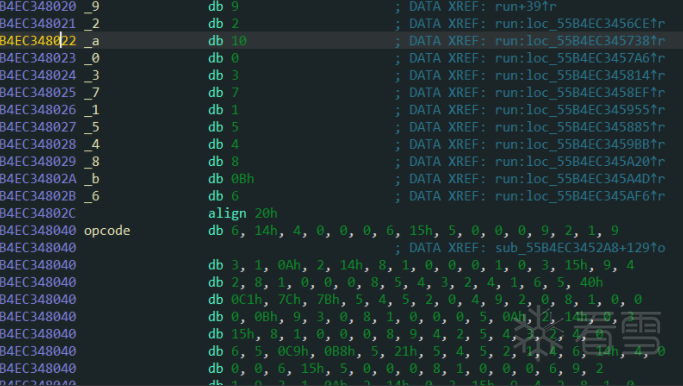Viewport: 683px width, 386px height.
Task: Click the label _3
Action: (x=92, y=75)
